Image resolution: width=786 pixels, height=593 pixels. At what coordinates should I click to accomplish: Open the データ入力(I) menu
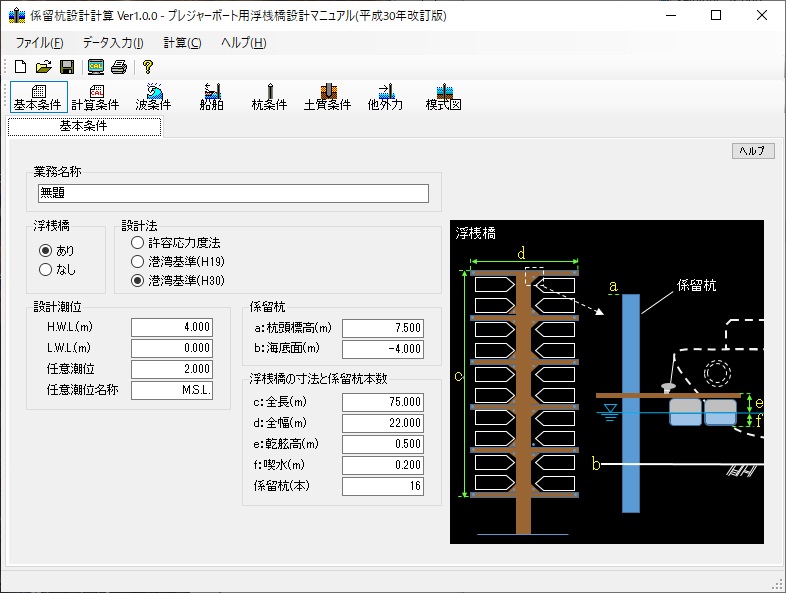113,43
